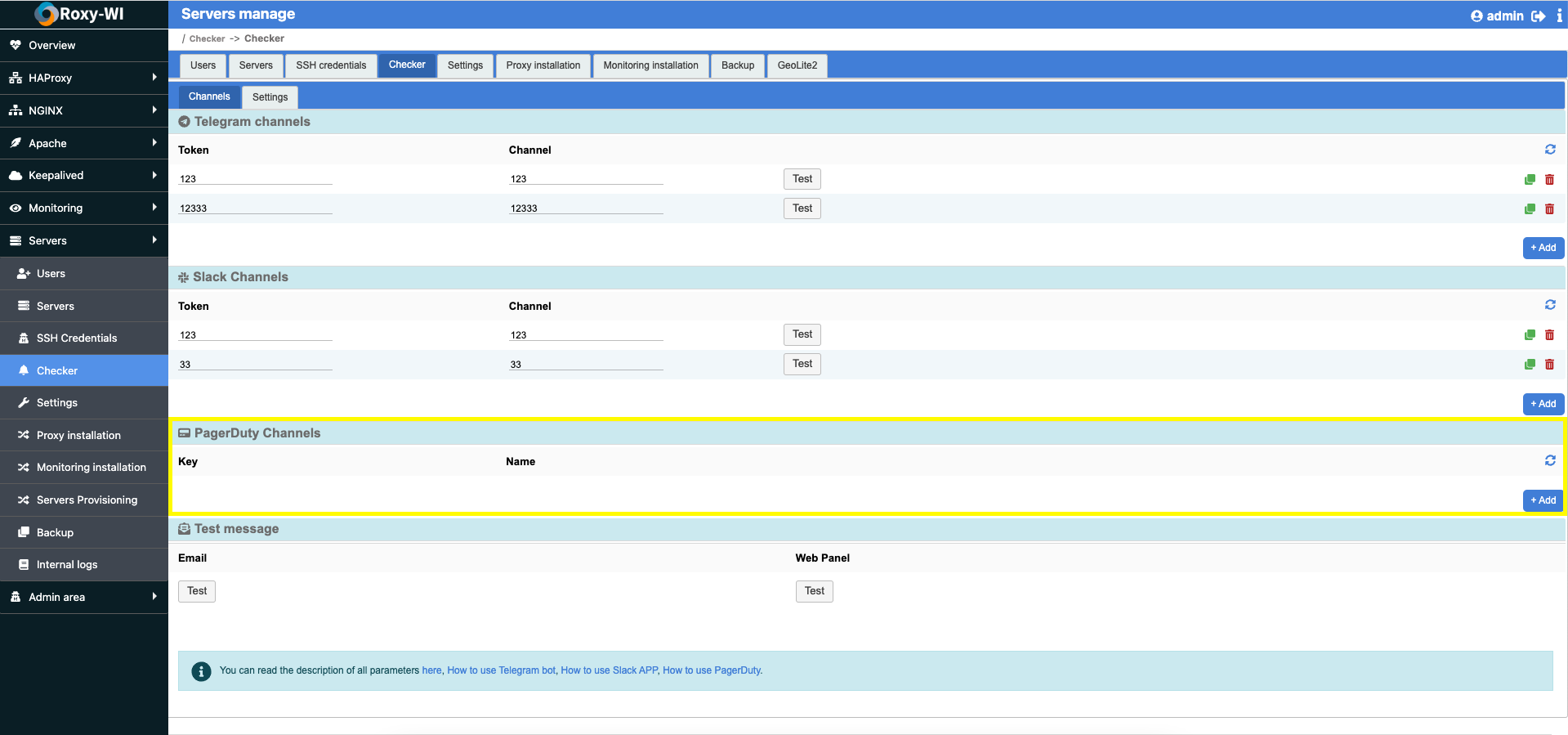The image size is (1568, 735).
Task: Expand the Monitoring sidebar menu
Action: point(84,208)
